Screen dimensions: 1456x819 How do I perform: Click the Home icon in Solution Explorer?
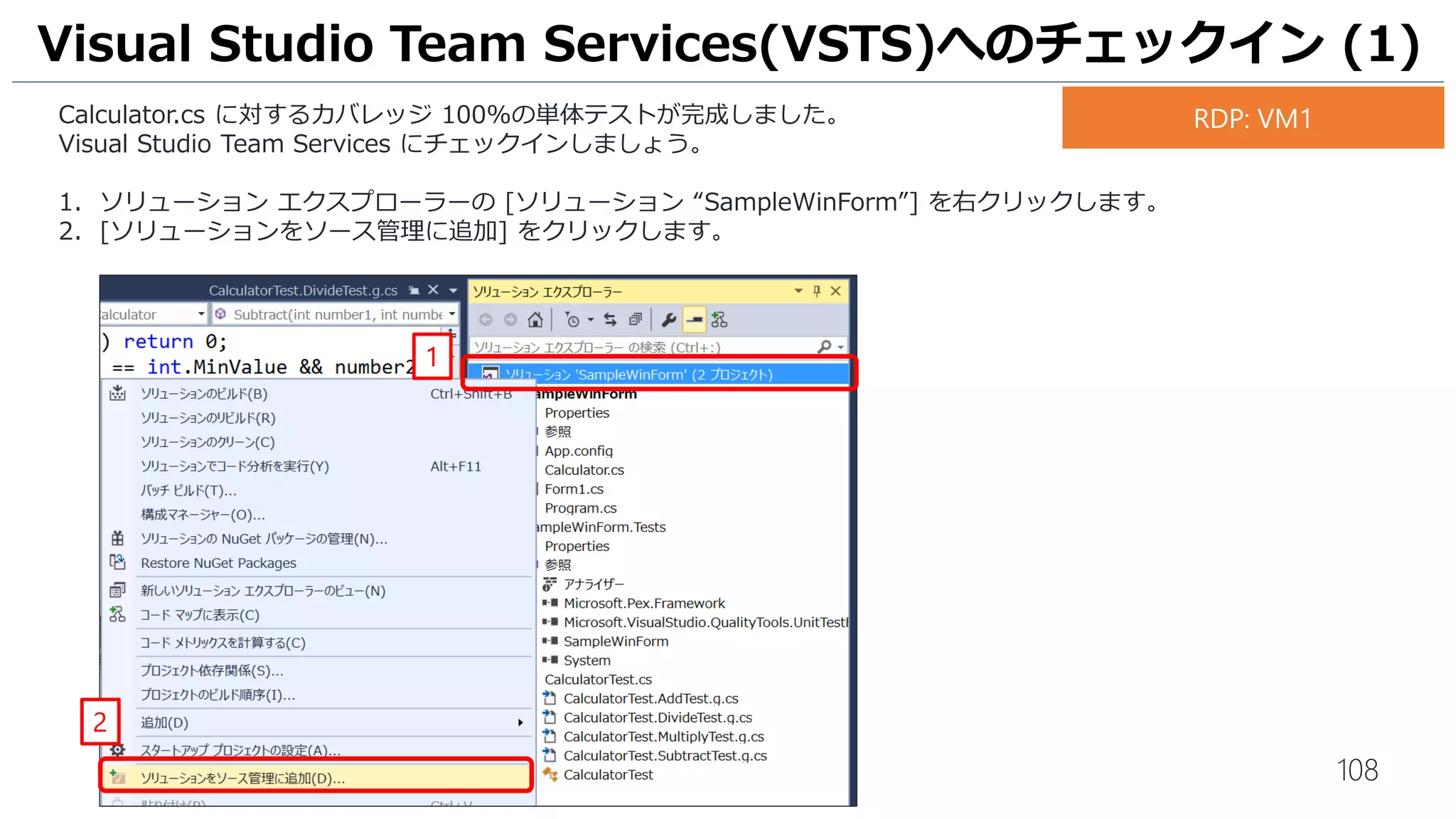pyautogui.click(x=535, y=320)
